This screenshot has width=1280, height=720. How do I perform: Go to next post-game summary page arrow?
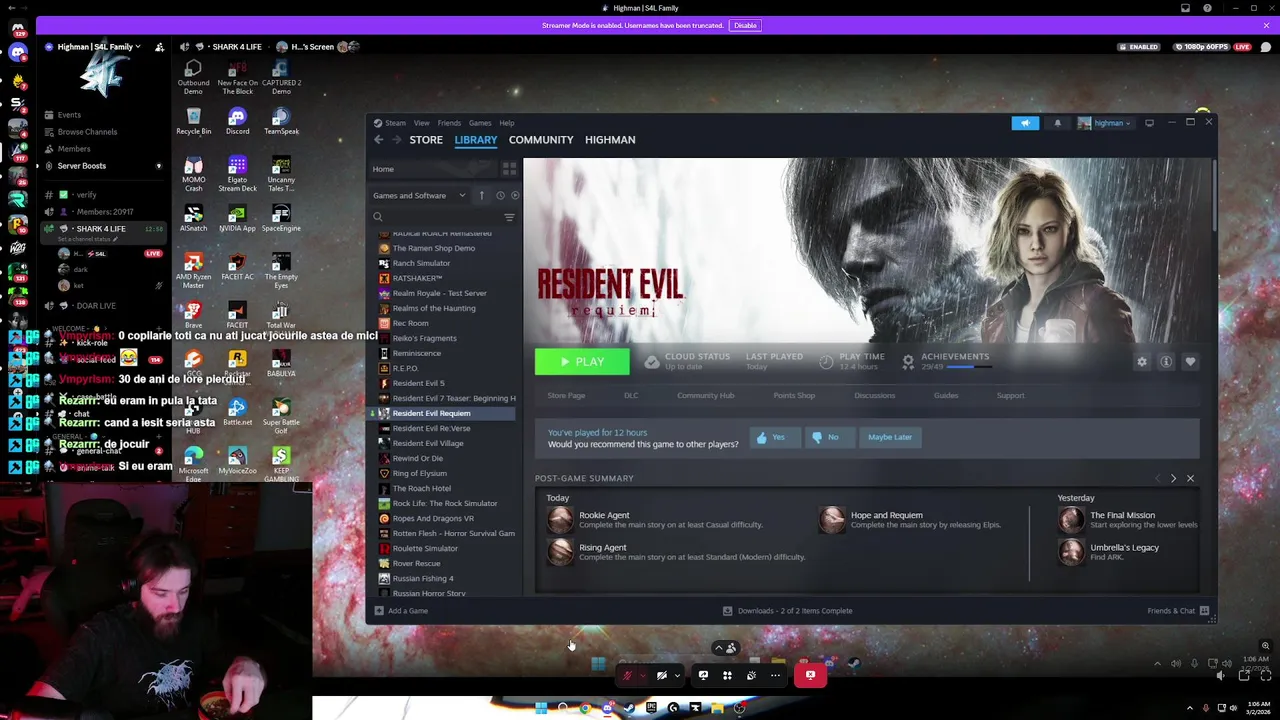tap(1173, 479)
